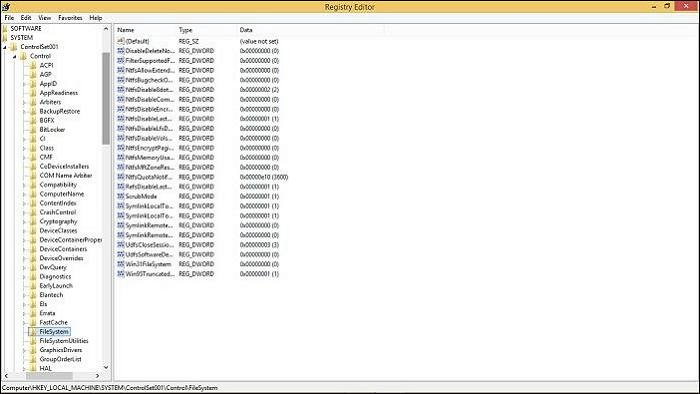The width and height of the screenshot is (700, 394).
Task: Click the tree pane scroll down arrow
Action: point(106,368)
